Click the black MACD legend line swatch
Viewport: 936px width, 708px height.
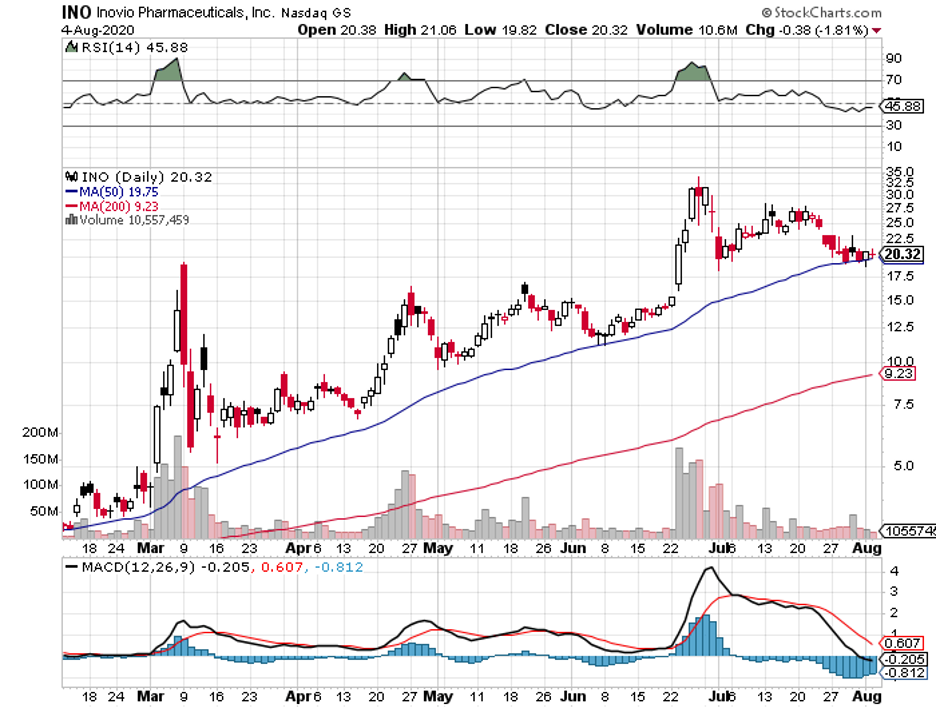(x=71, y=567)
